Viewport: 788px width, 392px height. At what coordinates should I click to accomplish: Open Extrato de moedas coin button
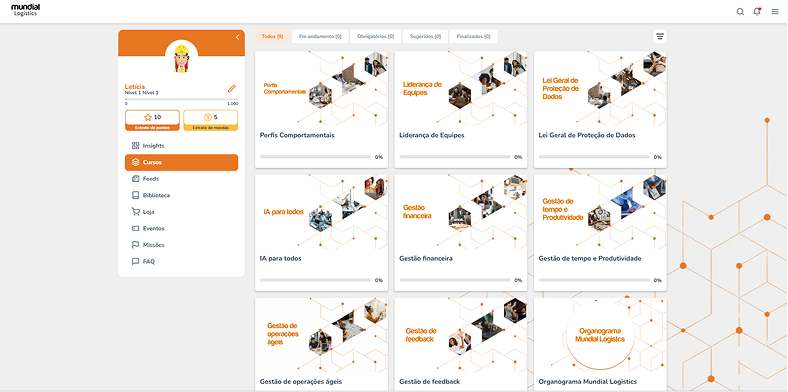click(211, 120)
